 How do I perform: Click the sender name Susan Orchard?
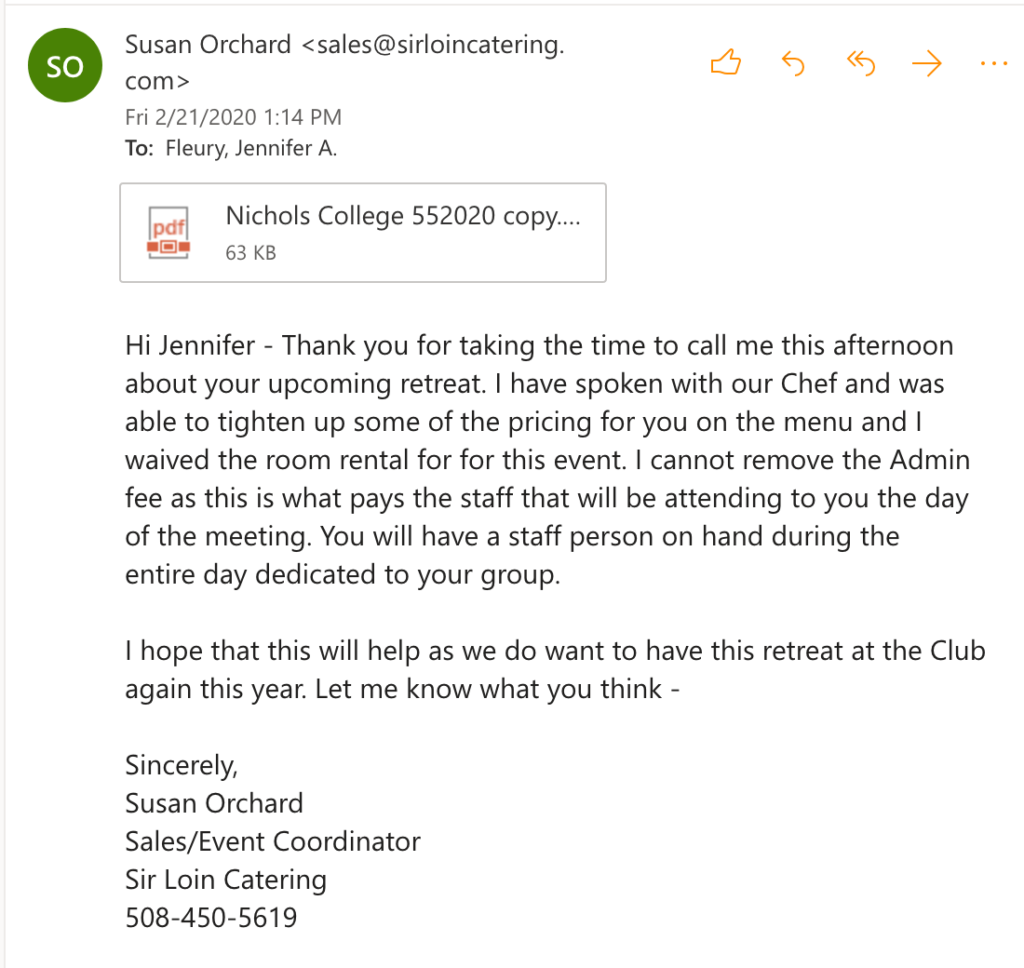pyautogui.click(x=208, y=45)
